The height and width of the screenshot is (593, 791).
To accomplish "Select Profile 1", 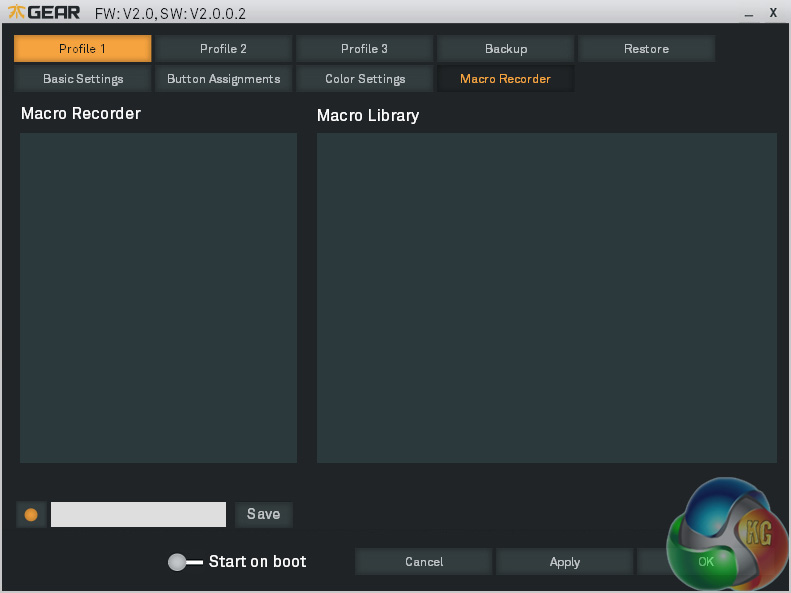I will pyautogui.click(x=83, y=49).
